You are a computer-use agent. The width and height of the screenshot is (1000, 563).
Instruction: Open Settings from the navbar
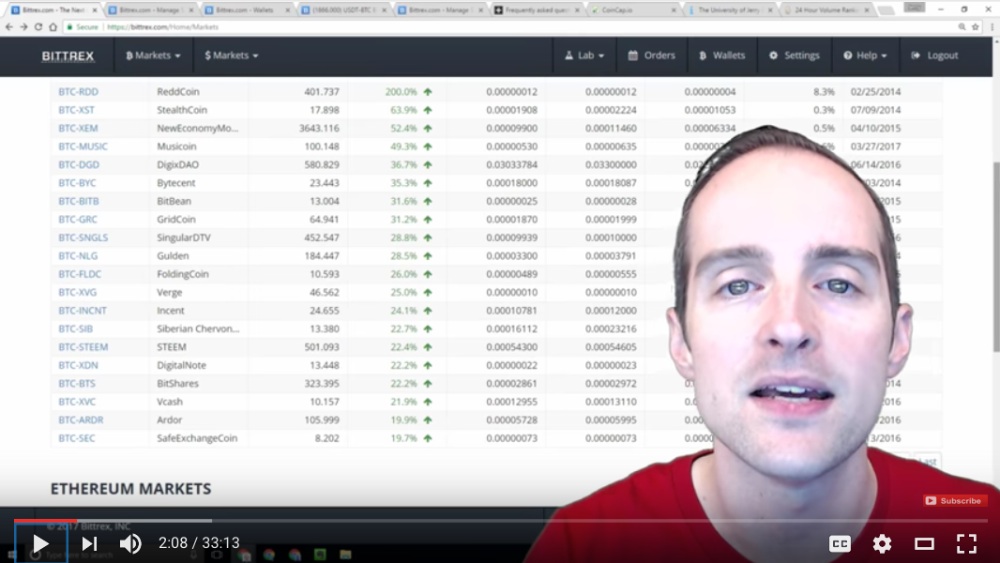point(794,55)
